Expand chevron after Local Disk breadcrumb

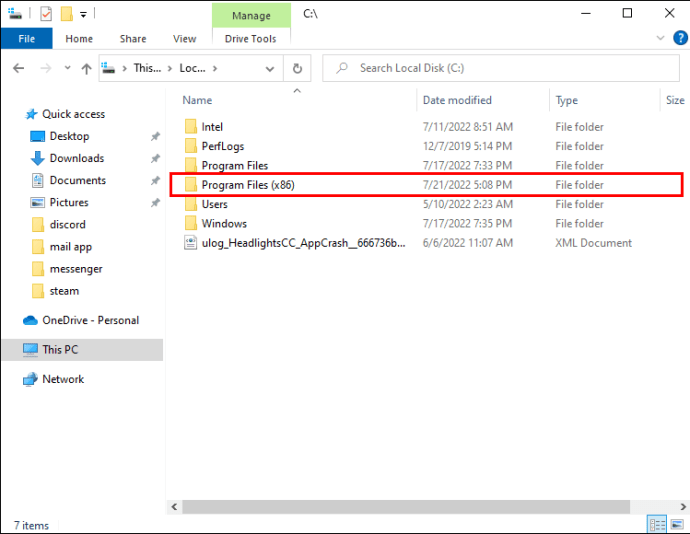[215, 68]
